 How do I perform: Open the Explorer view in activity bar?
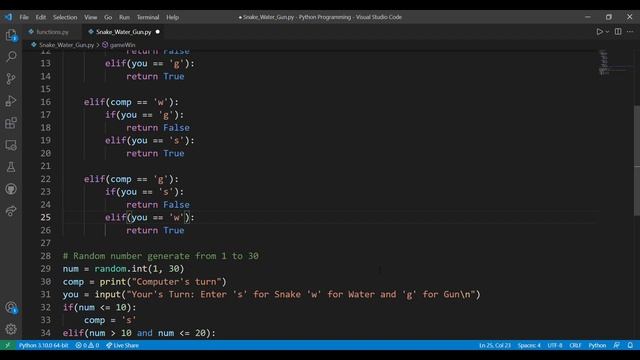[x=11, y=35]
